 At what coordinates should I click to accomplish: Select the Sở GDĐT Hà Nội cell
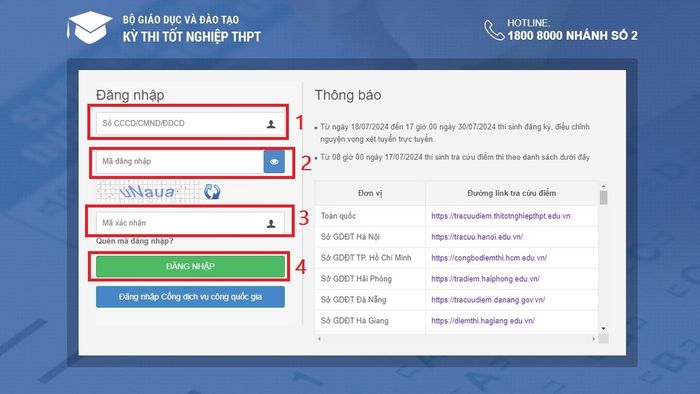(x=370, y=237)
